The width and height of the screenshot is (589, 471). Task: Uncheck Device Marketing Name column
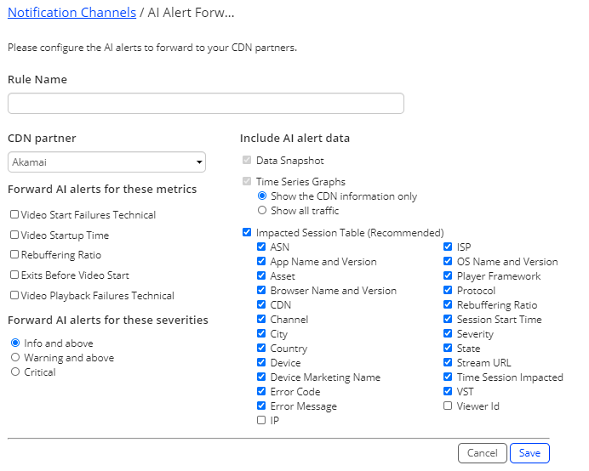click(x=261, y=377)
